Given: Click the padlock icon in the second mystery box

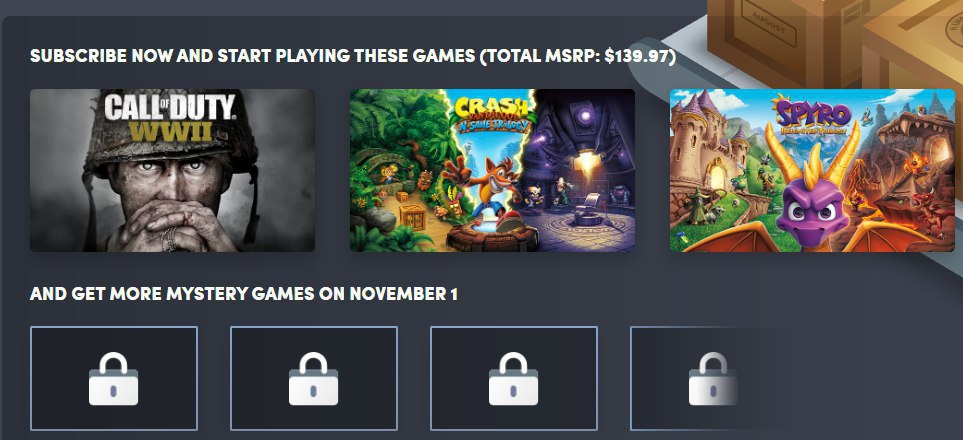Looking at the screenshot, I should pyautogui.click(x=314, y=379).
